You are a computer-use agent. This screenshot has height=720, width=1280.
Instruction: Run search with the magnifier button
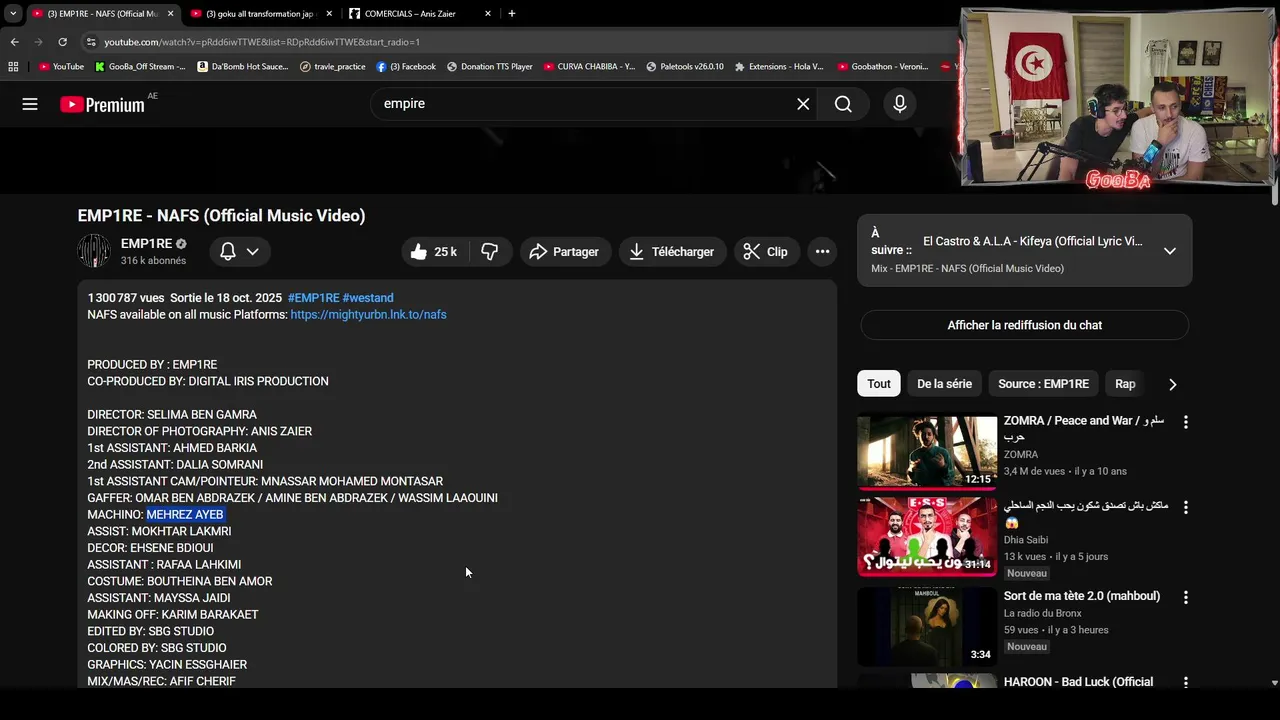[x=843, y=104]
